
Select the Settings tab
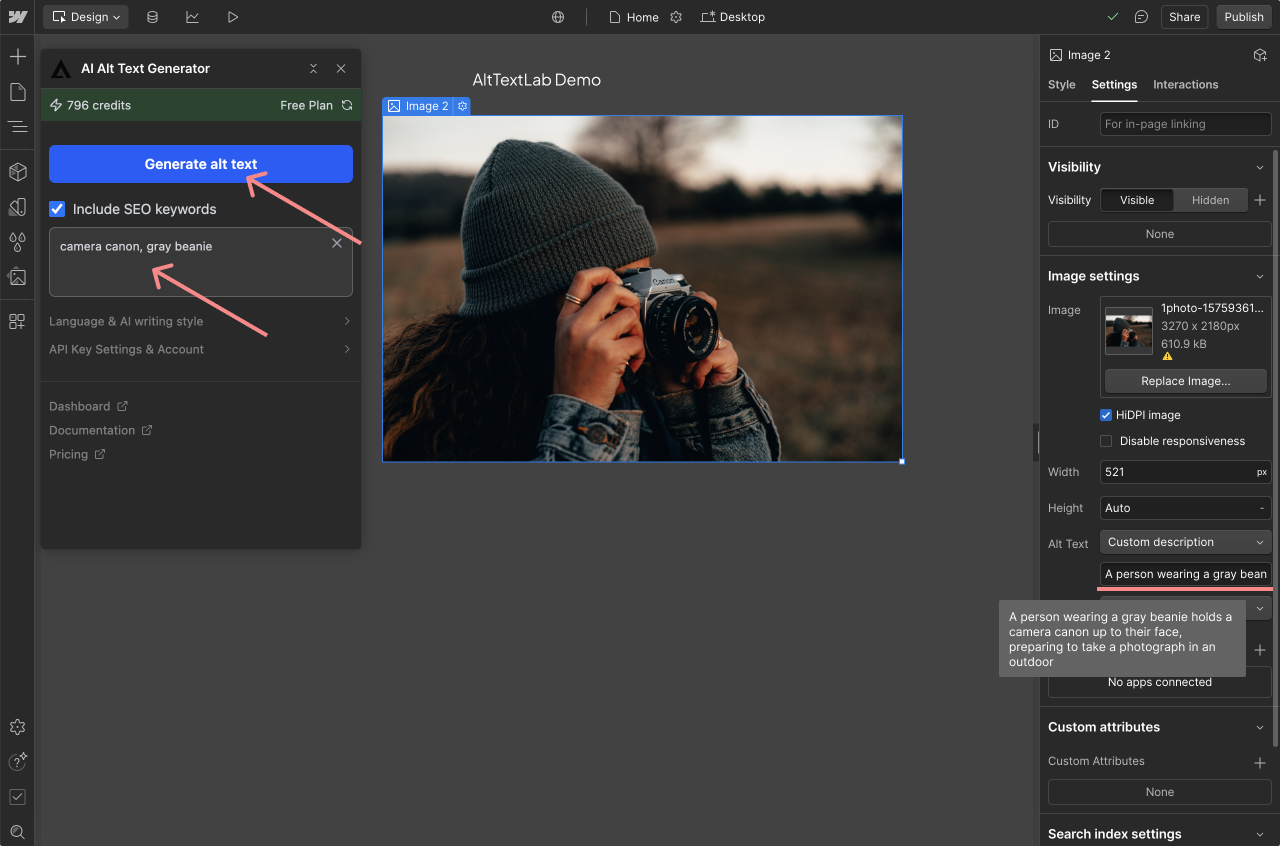coord(1114,85)
